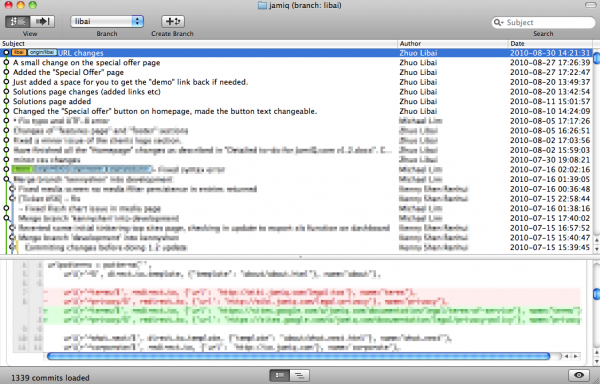Select the commit dated 2010-07-16 00:36:48
Image resolution: width=600 pixels, height=384 pixels.
click(296, 189)
